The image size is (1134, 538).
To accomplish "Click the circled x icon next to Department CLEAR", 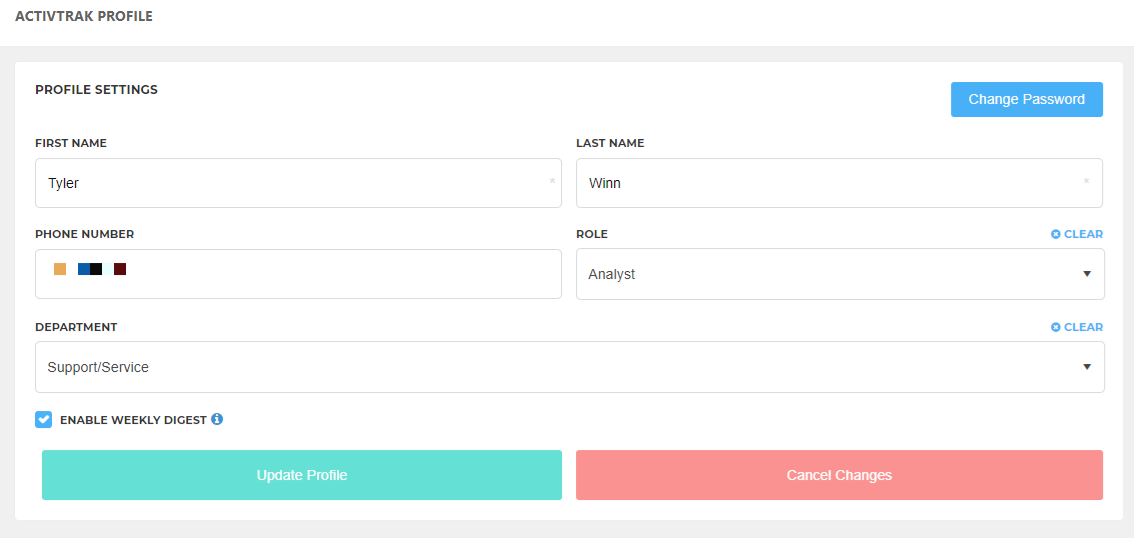I will pos(1056,327).
